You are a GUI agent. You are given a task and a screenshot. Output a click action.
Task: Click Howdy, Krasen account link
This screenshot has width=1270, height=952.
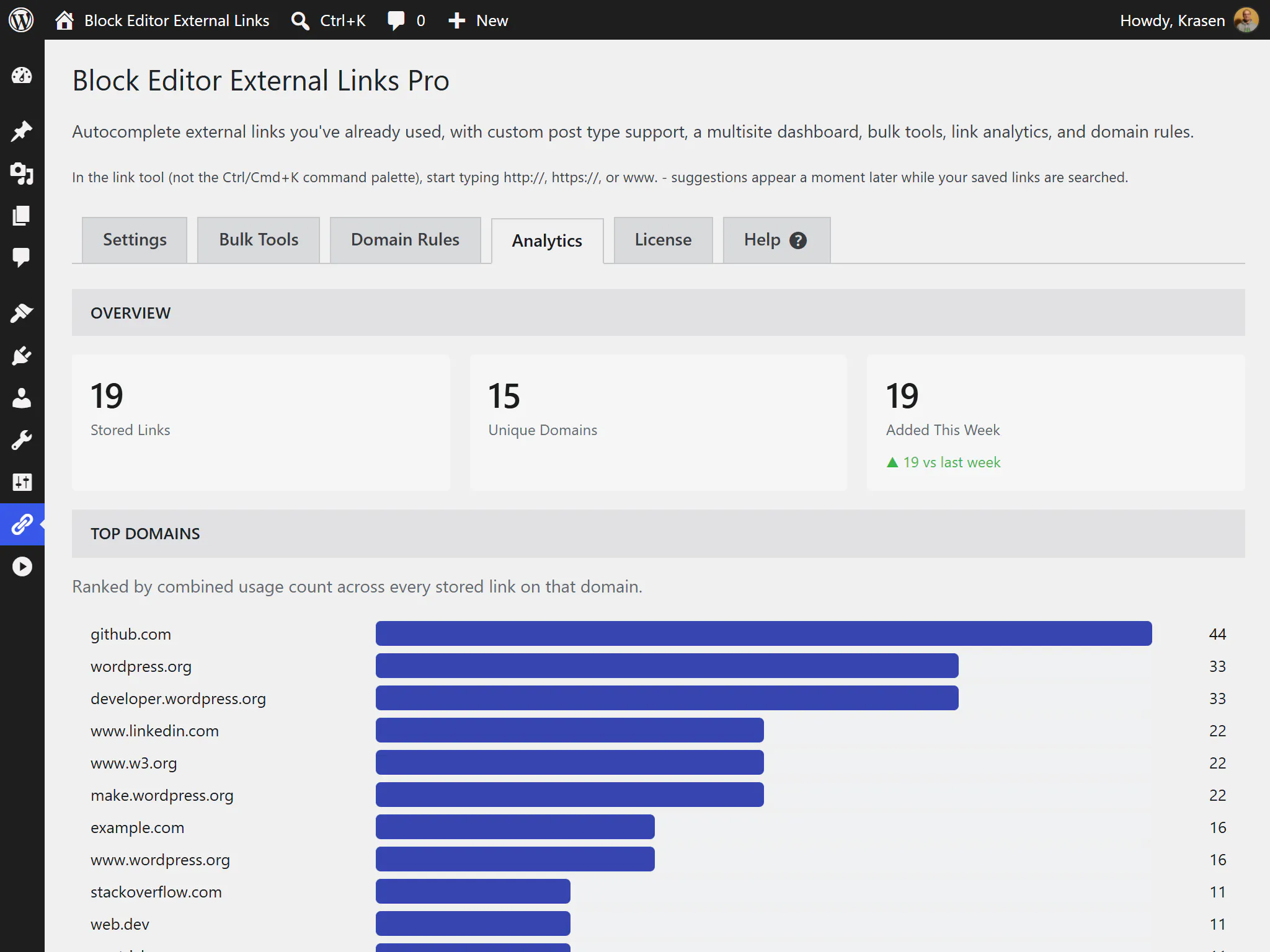(x=1172, y=20)
